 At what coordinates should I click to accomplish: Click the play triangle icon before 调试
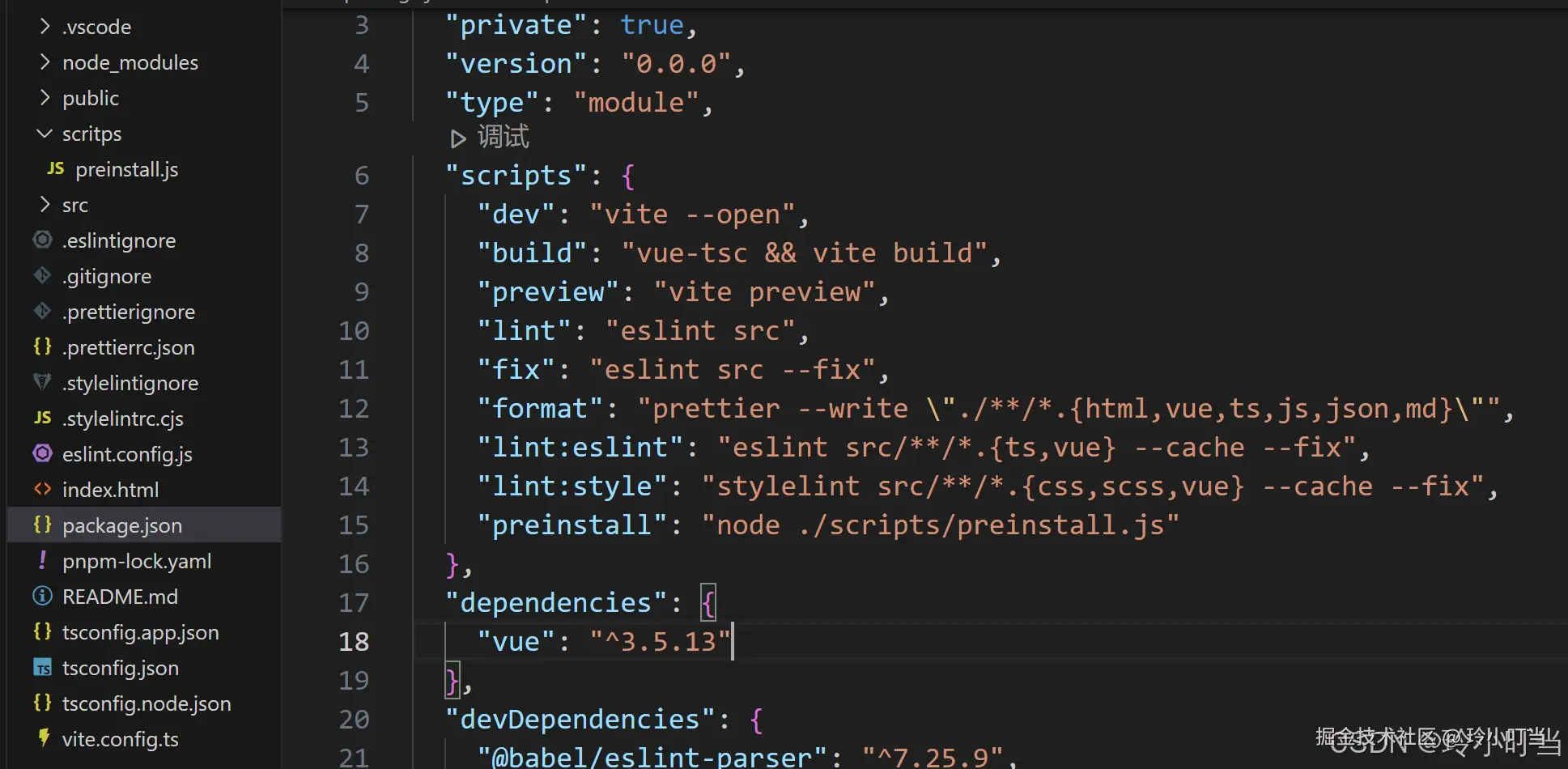pos(457,138)
